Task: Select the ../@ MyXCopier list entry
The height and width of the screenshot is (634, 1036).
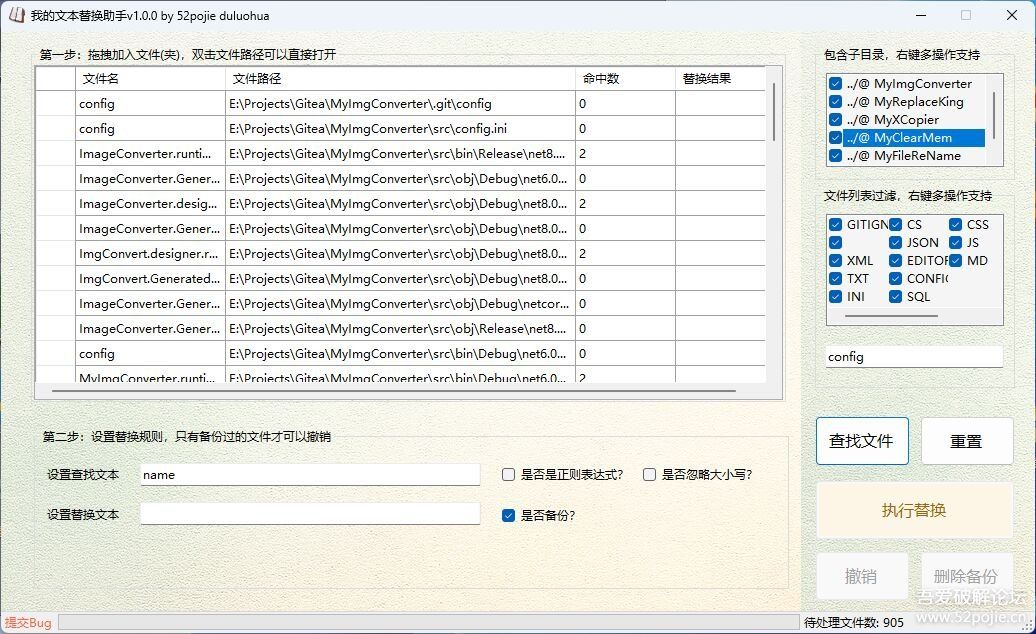Action: tap(892, 120)
